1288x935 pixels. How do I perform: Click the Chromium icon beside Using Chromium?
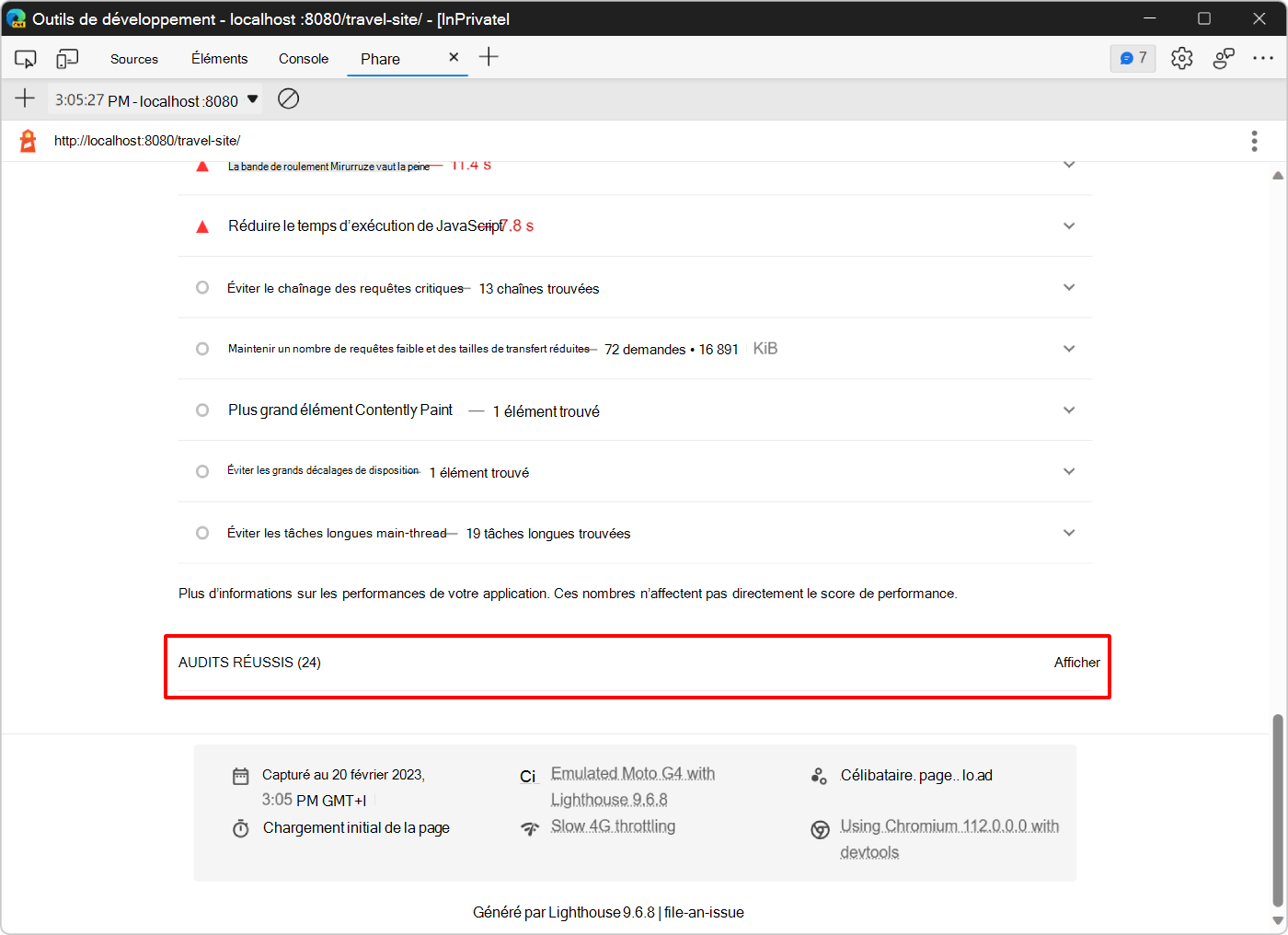pyautogui.click(x=820, y=830)
